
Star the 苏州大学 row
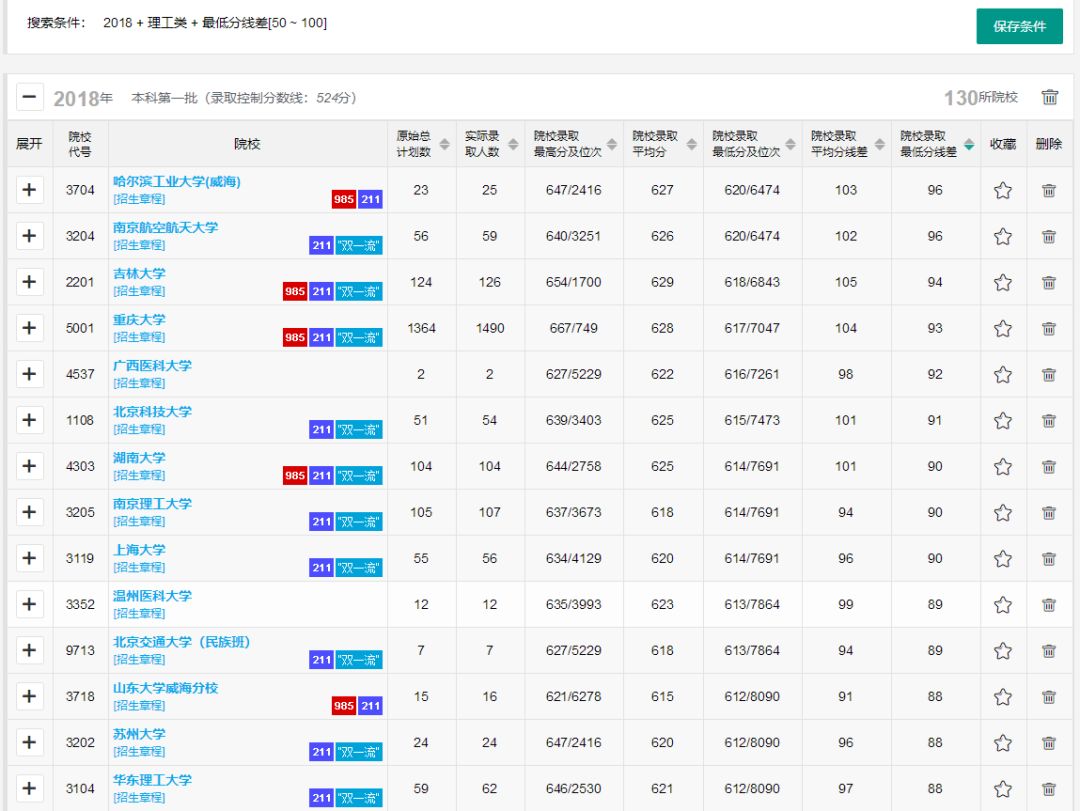tap(1003, 743)
